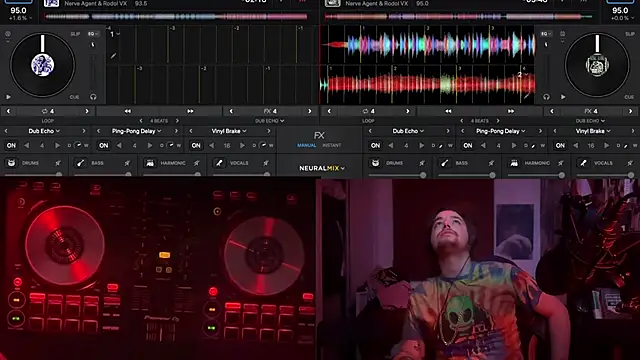Open deck 1 Dub Echo effect dropdown
The height and width of the screenshot is (360, 640).
click(44, 131)
